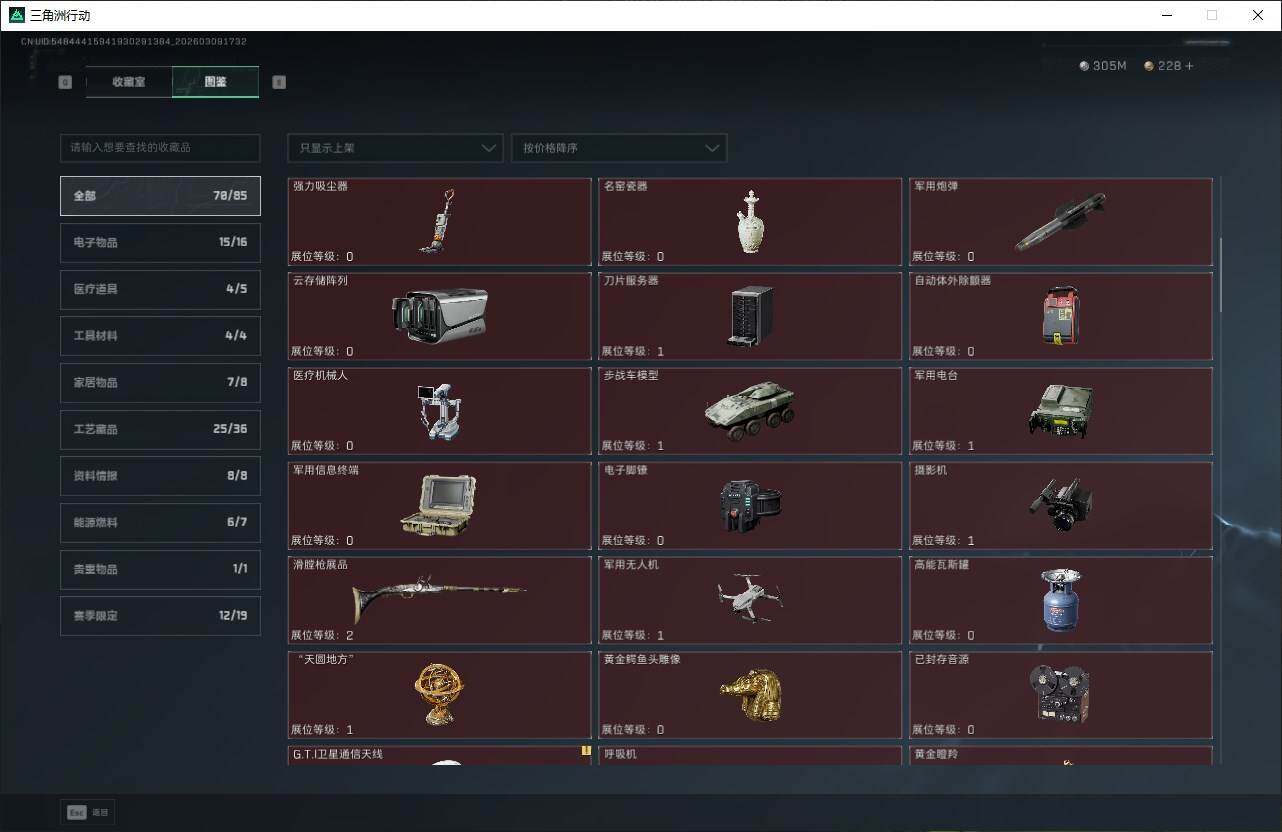Select the 赛季限定 category
Screen dimensions: 1282x832
point(160,616)
